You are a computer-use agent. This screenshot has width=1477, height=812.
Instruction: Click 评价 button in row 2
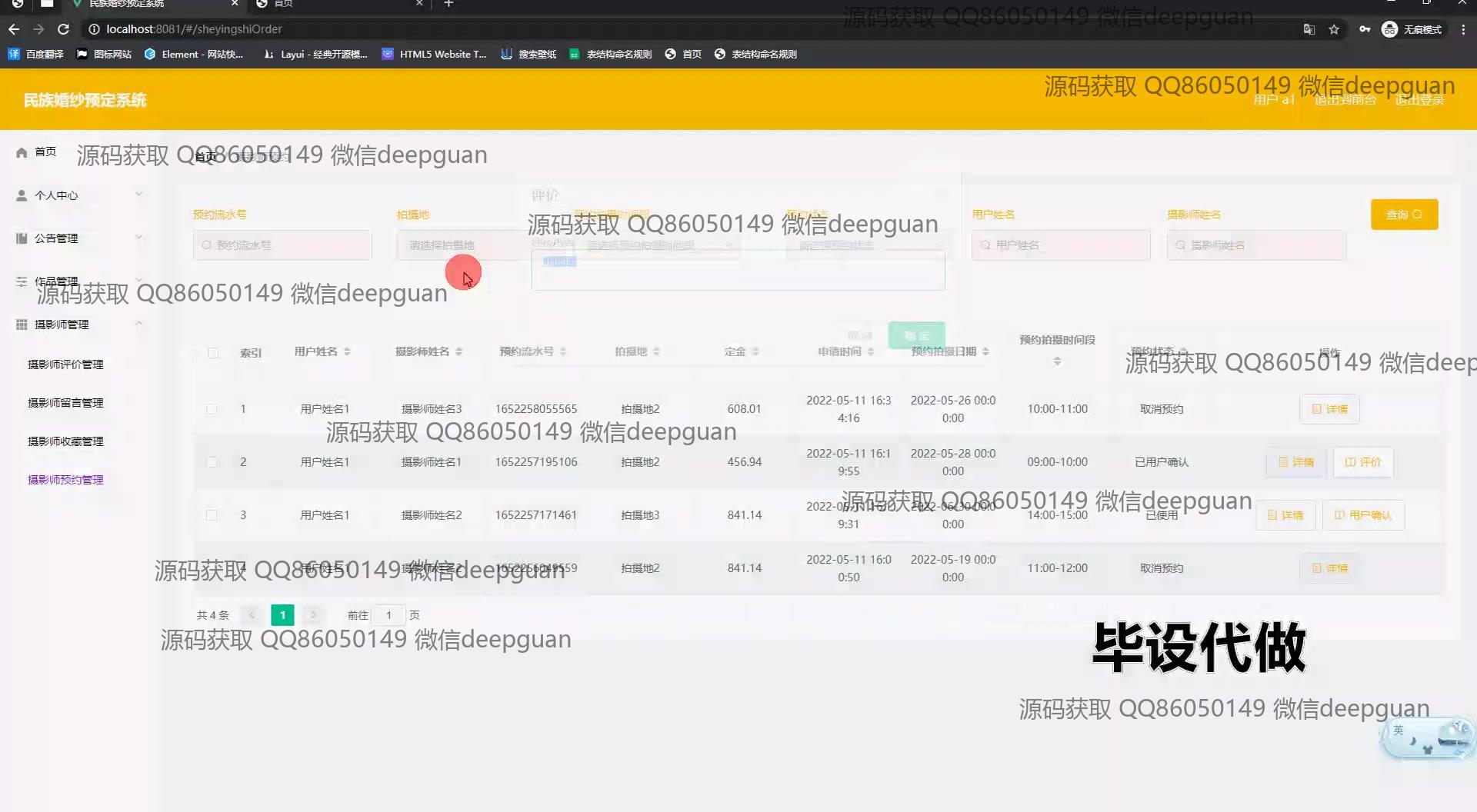[x=1362, y=462]
